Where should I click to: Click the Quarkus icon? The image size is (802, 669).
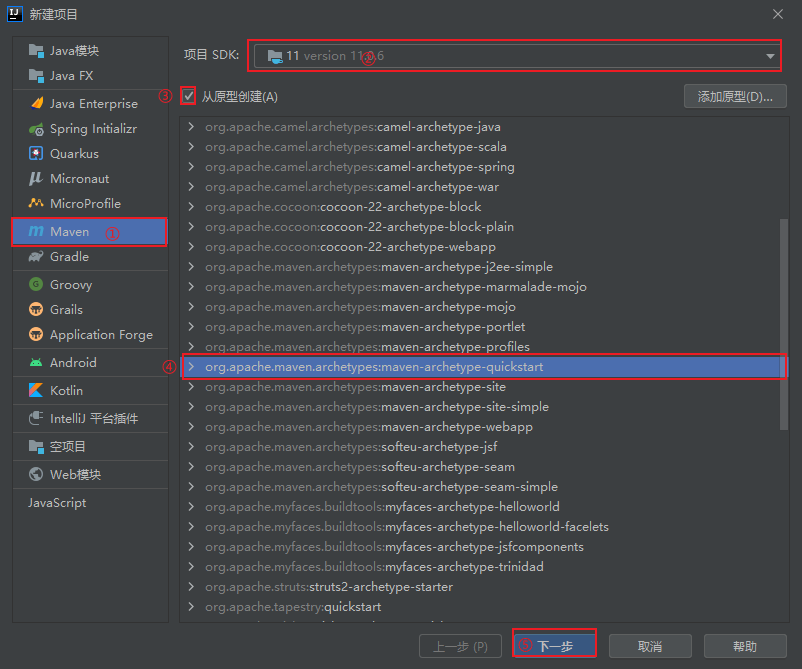coord(36,153)
